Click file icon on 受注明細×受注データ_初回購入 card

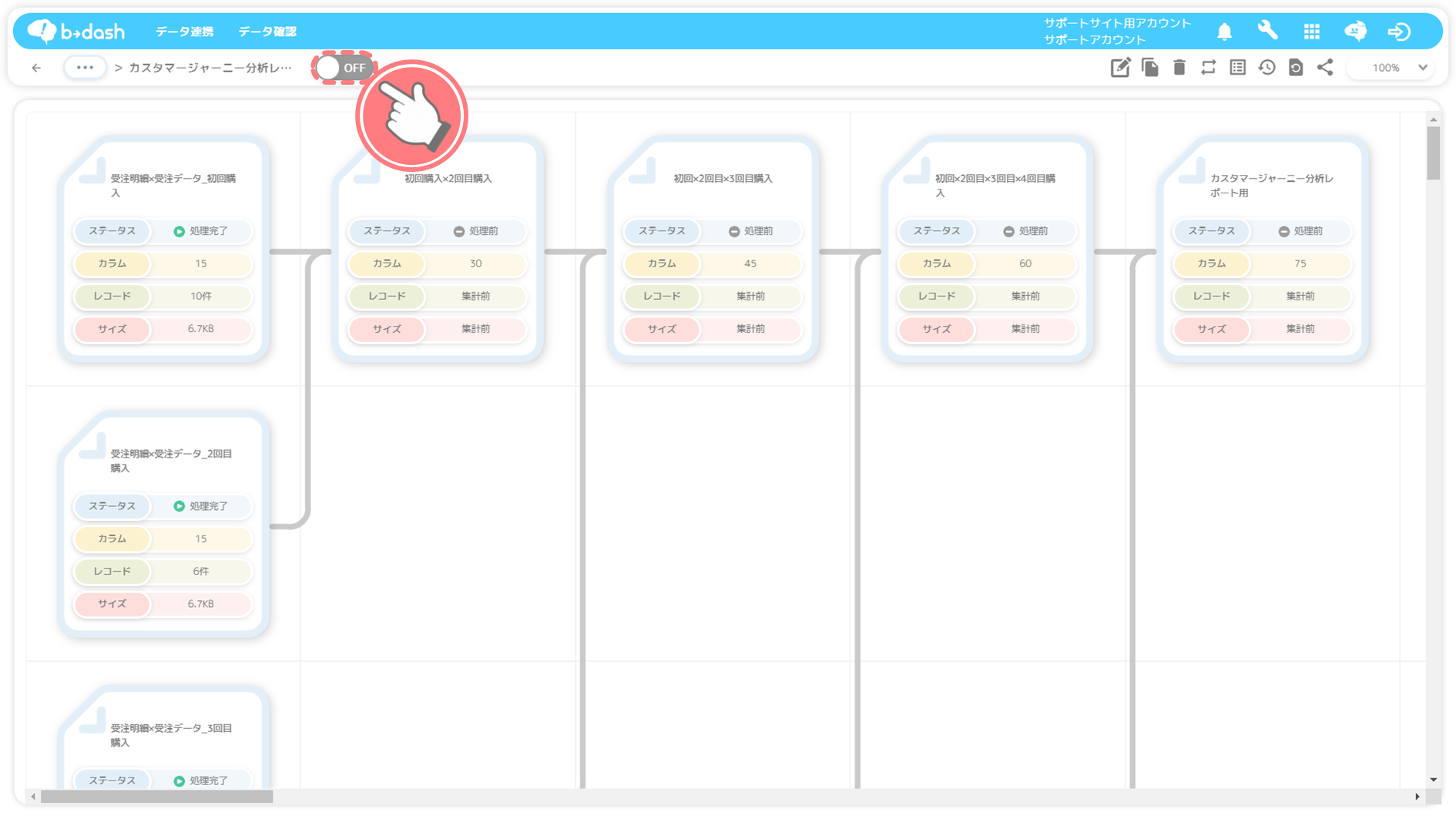click(92, 171)
